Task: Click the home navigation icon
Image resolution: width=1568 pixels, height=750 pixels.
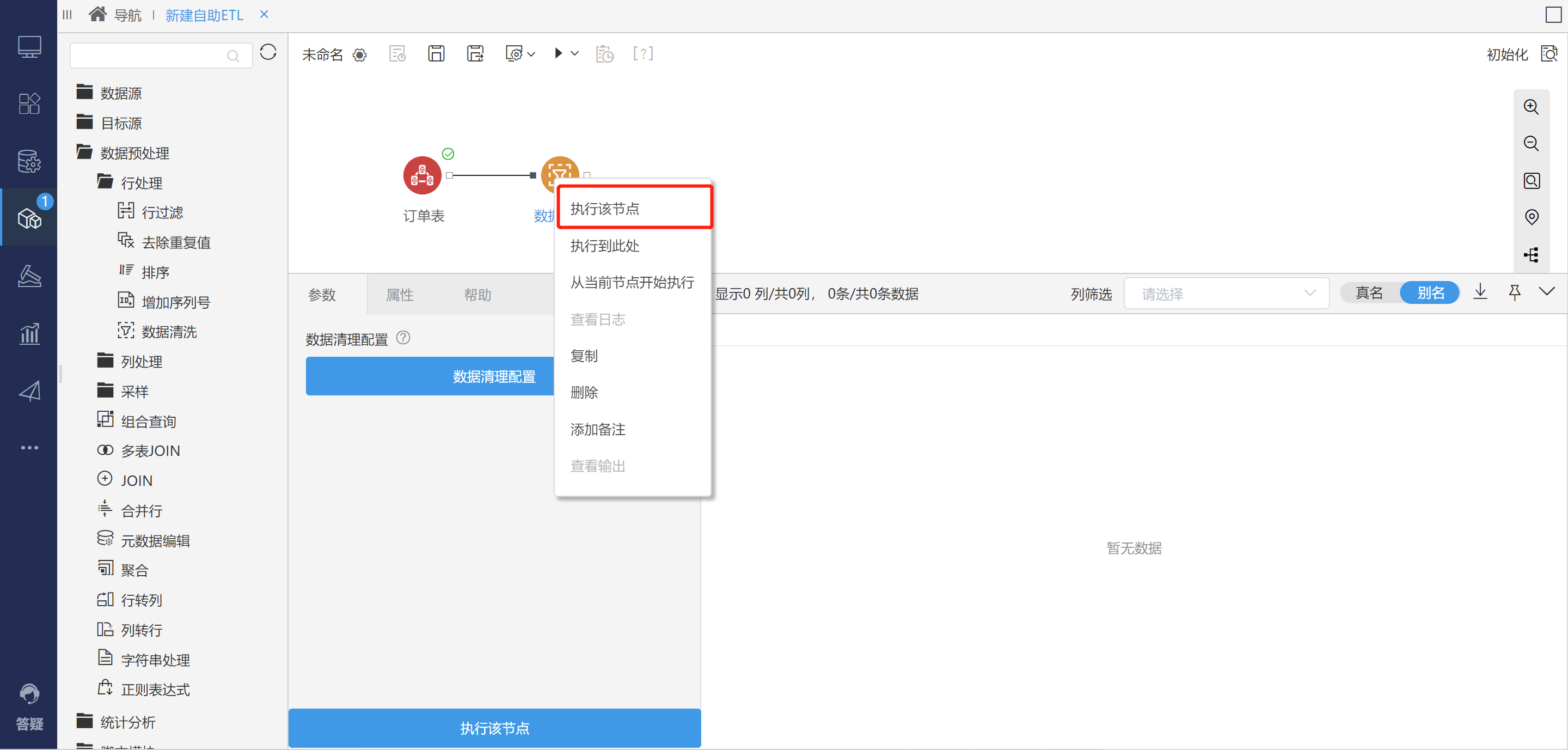Action: (x=97, y=14)
